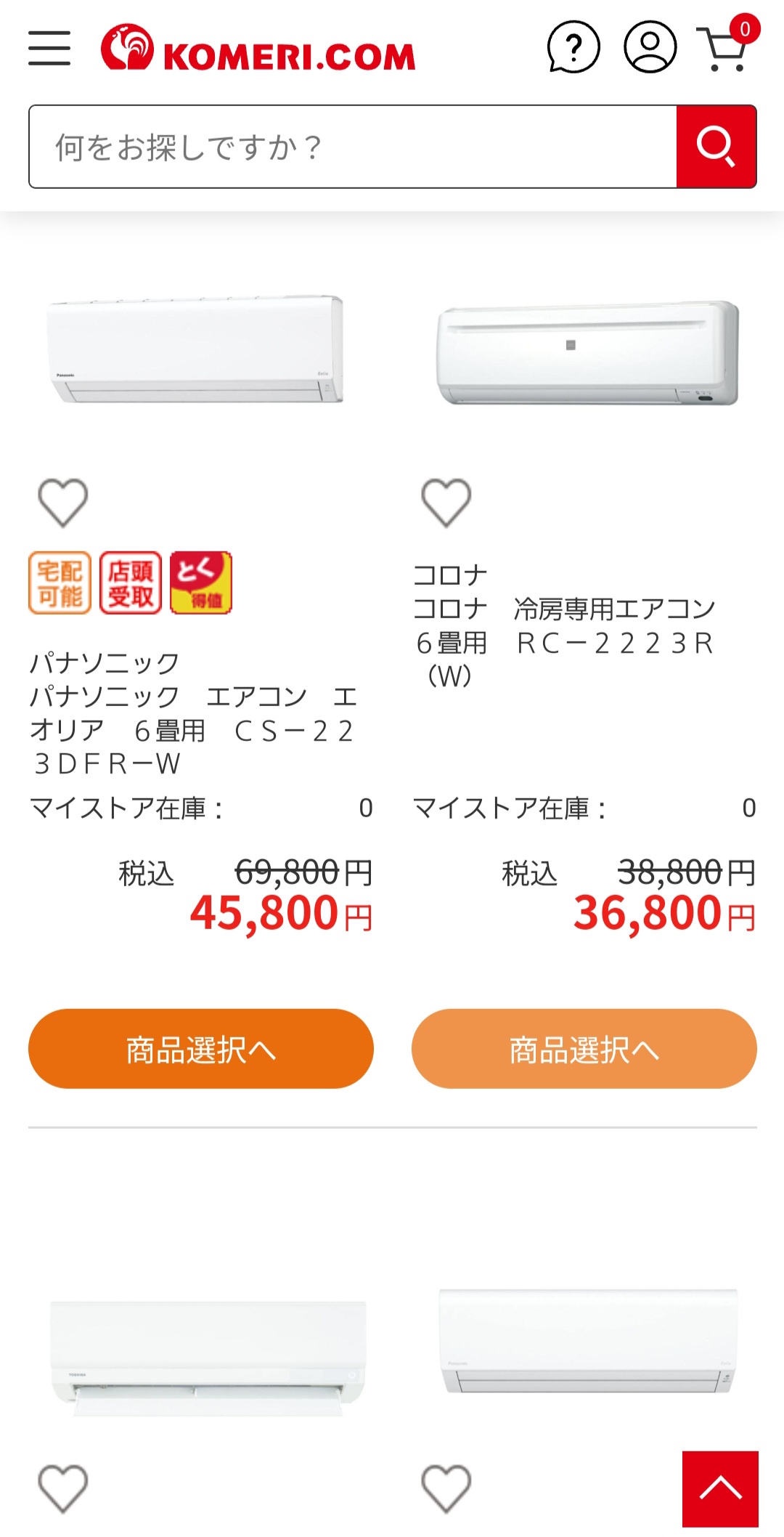
Task: Click the 宅配可能 delivery badge
Action: [60, 583]
